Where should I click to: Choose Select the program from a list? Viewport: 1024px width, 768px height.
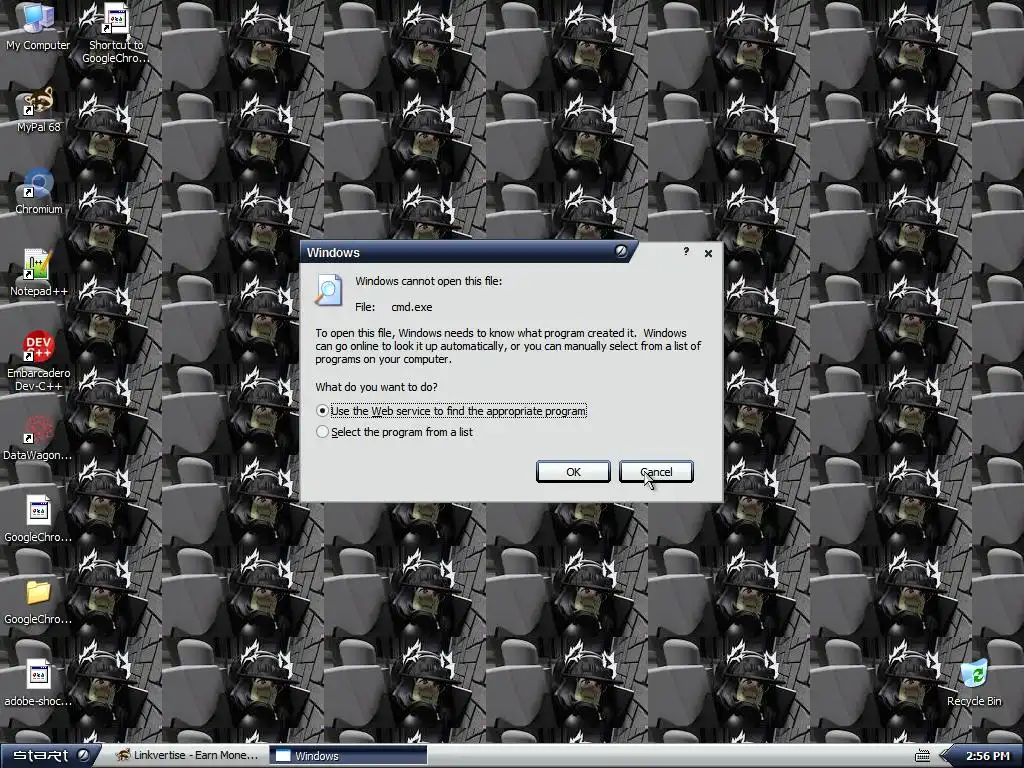point(394,432)
